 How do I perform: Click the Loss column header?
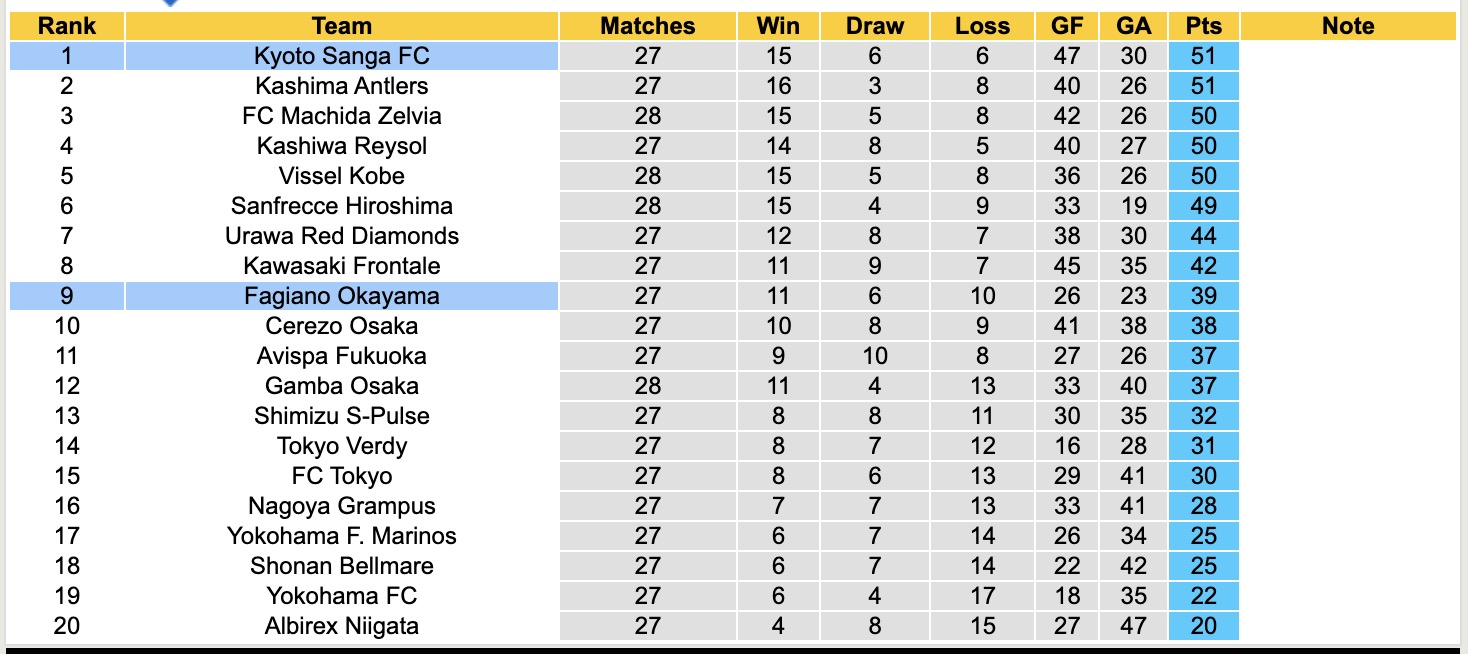point(982,26)
